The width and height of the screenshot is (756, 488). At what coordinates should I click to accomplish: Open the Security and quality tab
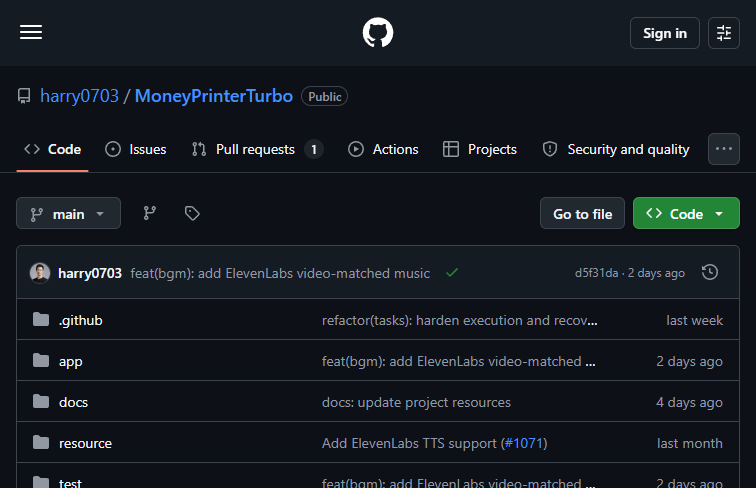[x=616, y=149]
